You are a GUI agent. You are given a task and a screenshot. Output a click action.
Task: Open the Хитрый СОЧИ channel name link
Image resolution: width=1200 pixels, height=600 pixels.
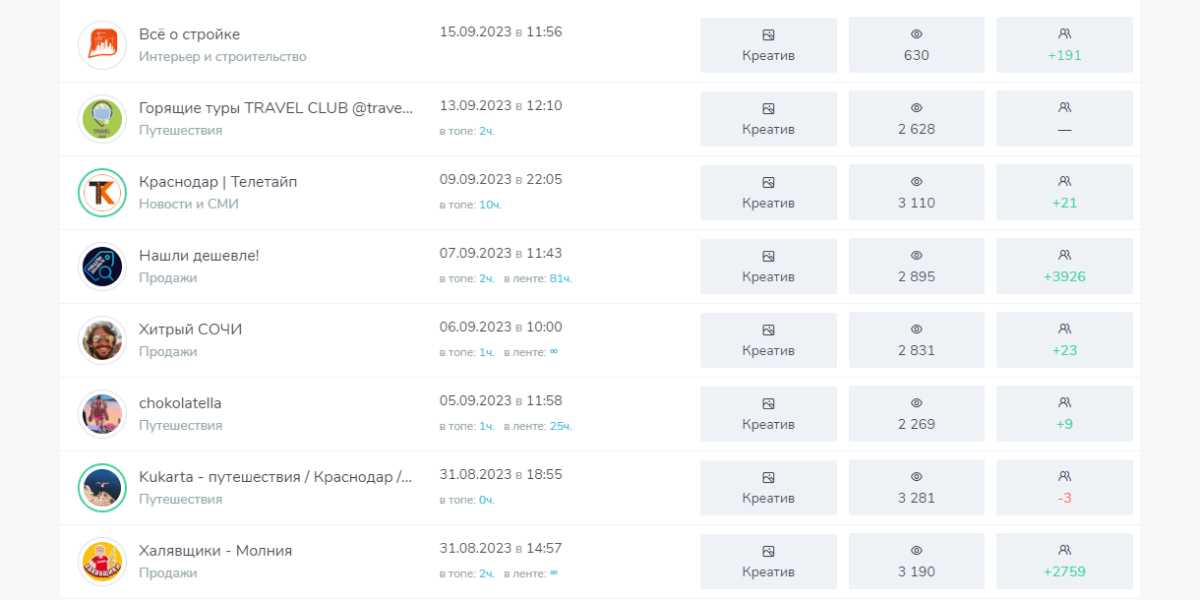[x=190, y=329]
